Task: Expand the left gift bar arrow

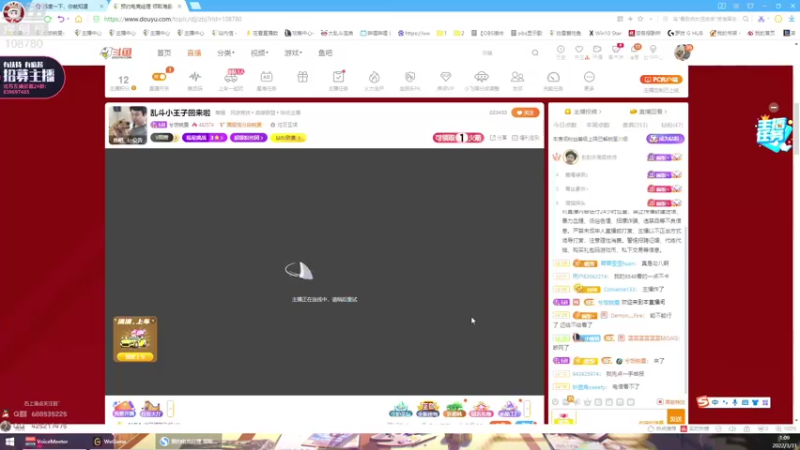Action: click(170, 409)
